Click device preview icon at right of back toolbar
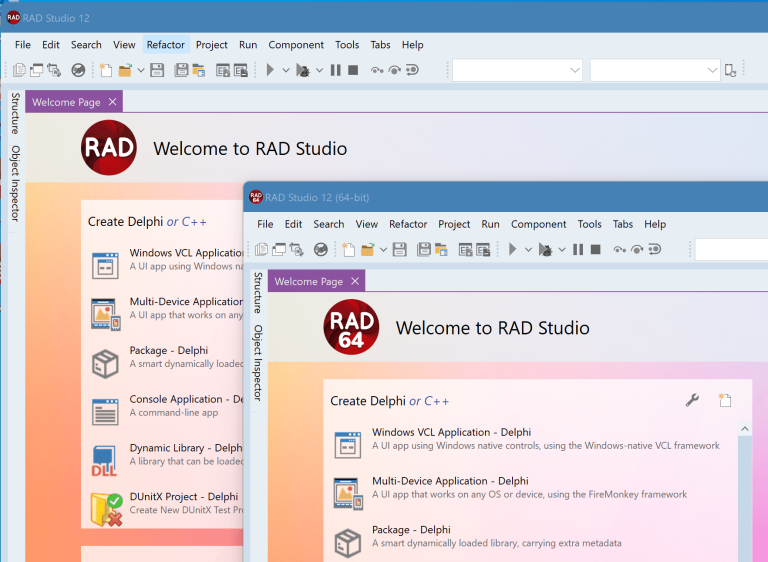This screenshot has width=768, height=562. [x=730, y=71]
